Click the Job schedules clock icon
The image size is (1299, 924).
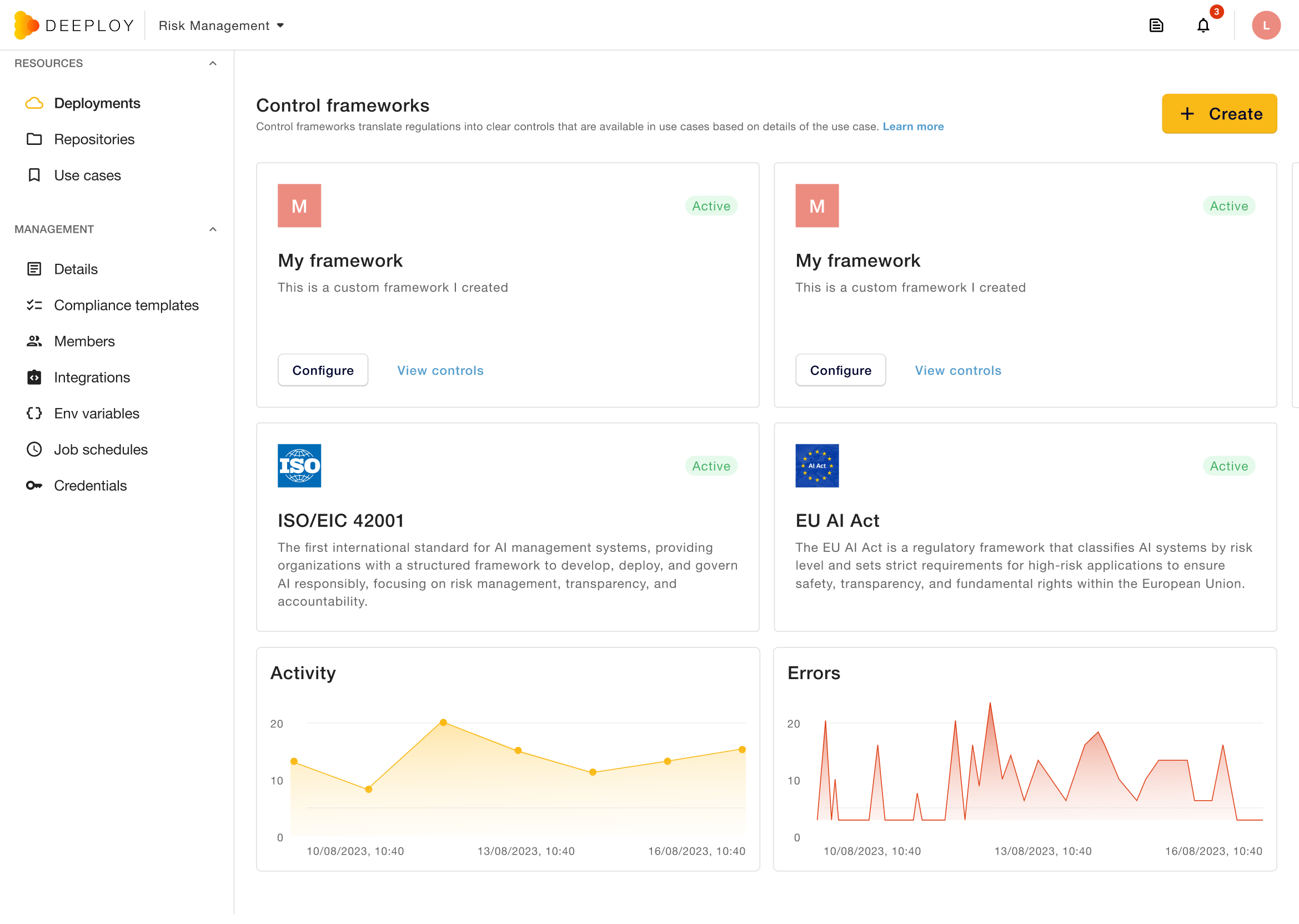[34, 449]
